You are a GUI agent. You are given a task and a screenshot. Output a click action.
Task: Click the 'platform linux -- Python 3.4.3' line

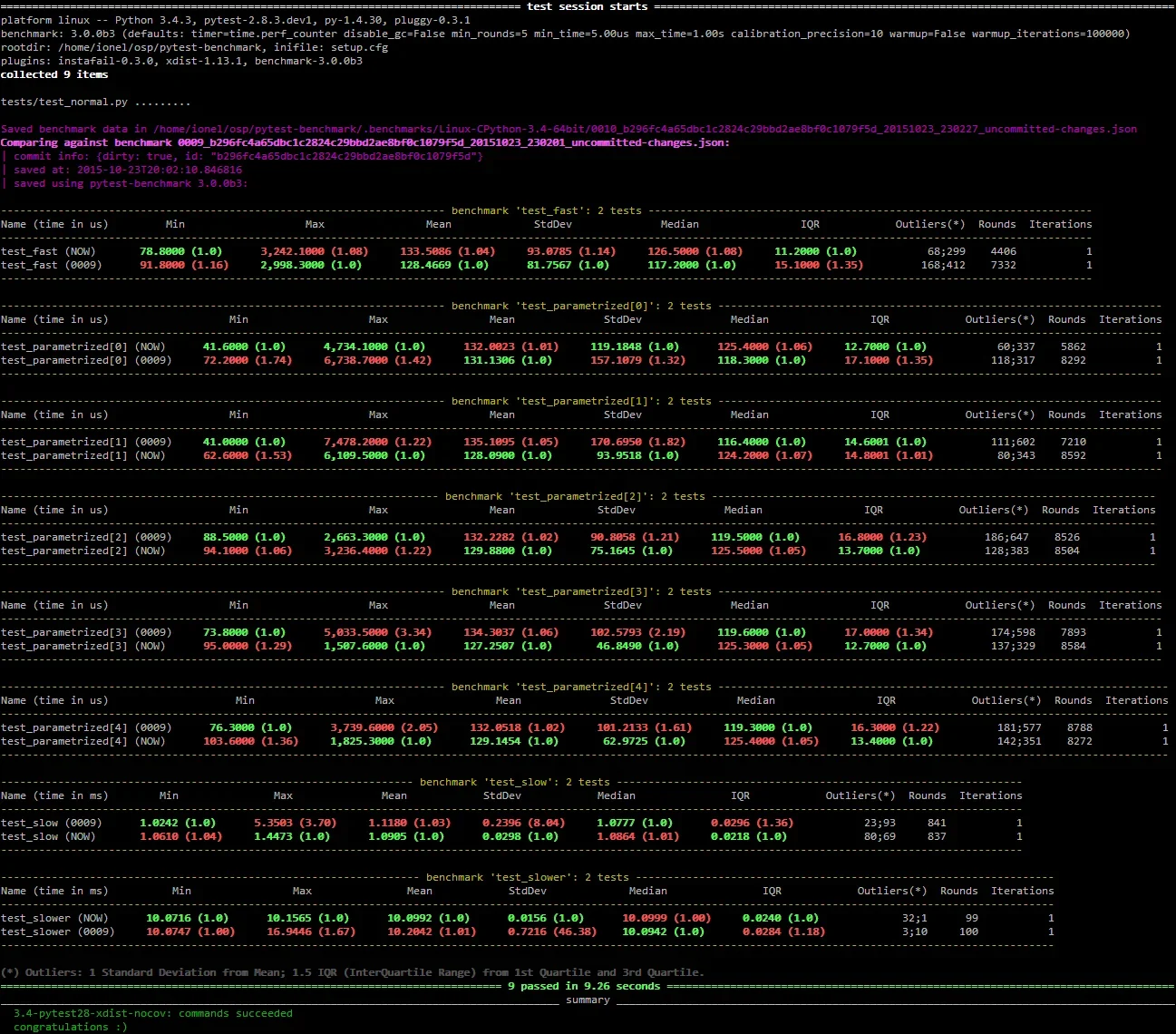click(x=236, y=20)
